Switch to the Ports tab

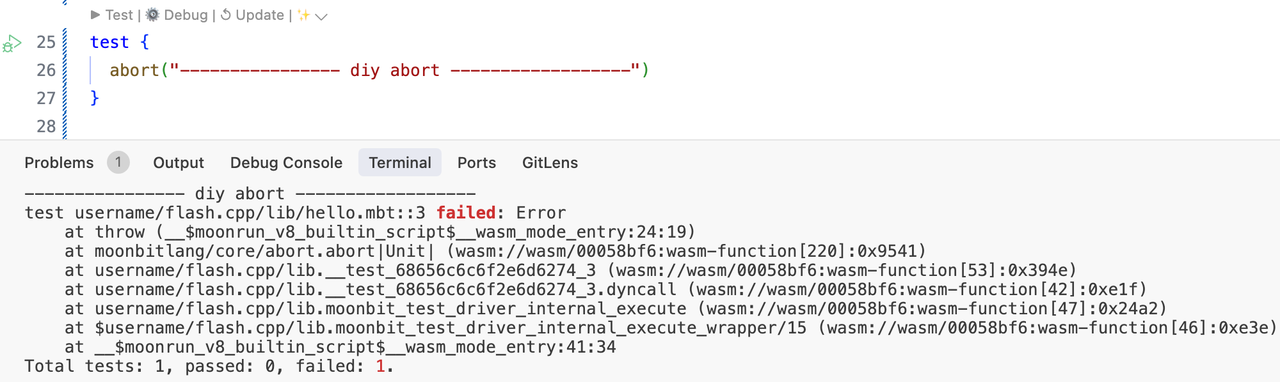click(476, 162)
